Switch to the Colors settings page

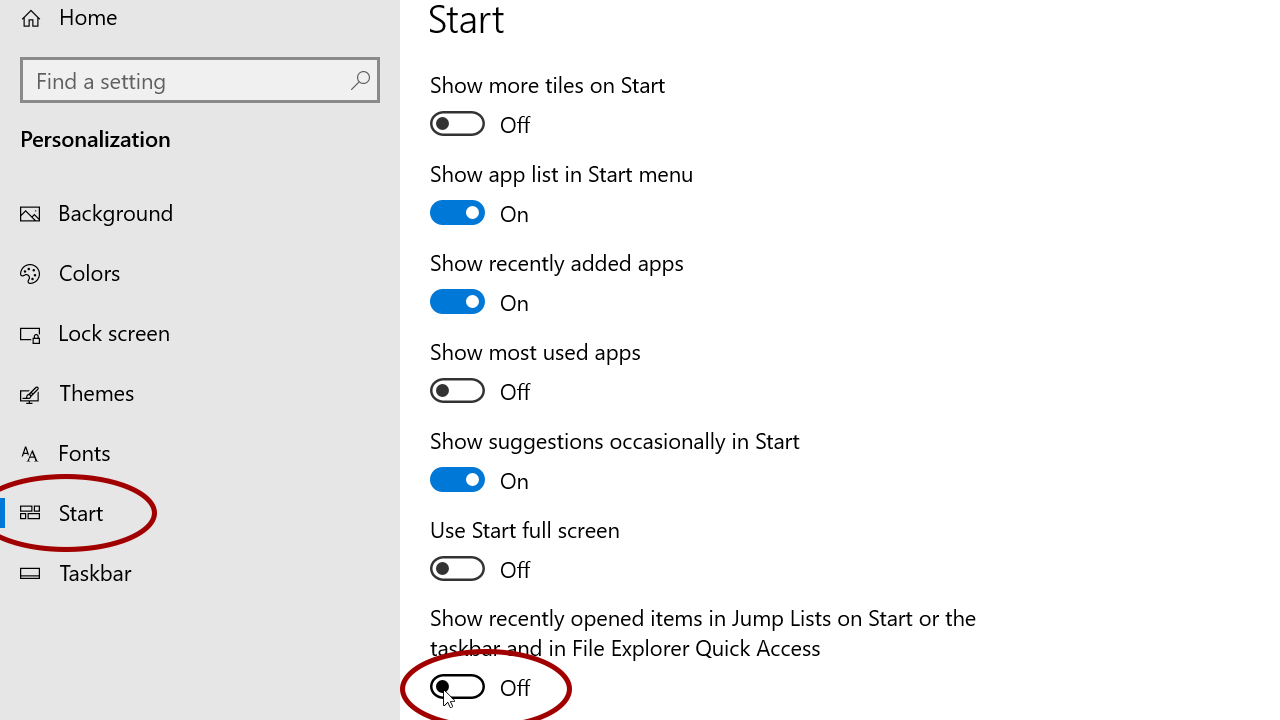click(x=89, y=272)
